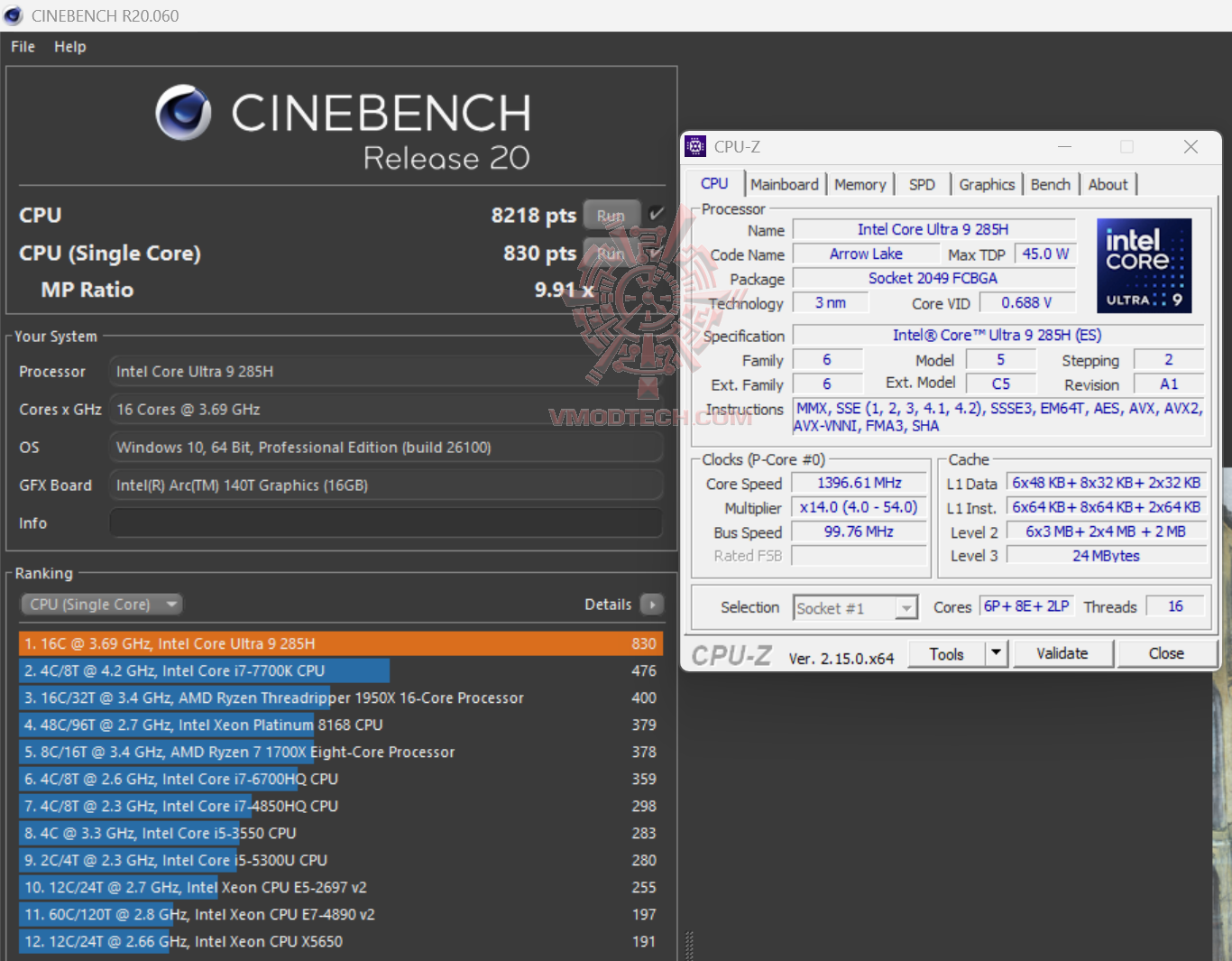Click the GFX Board field
The width and height of the screenshot is (1232, 961).
386,485
